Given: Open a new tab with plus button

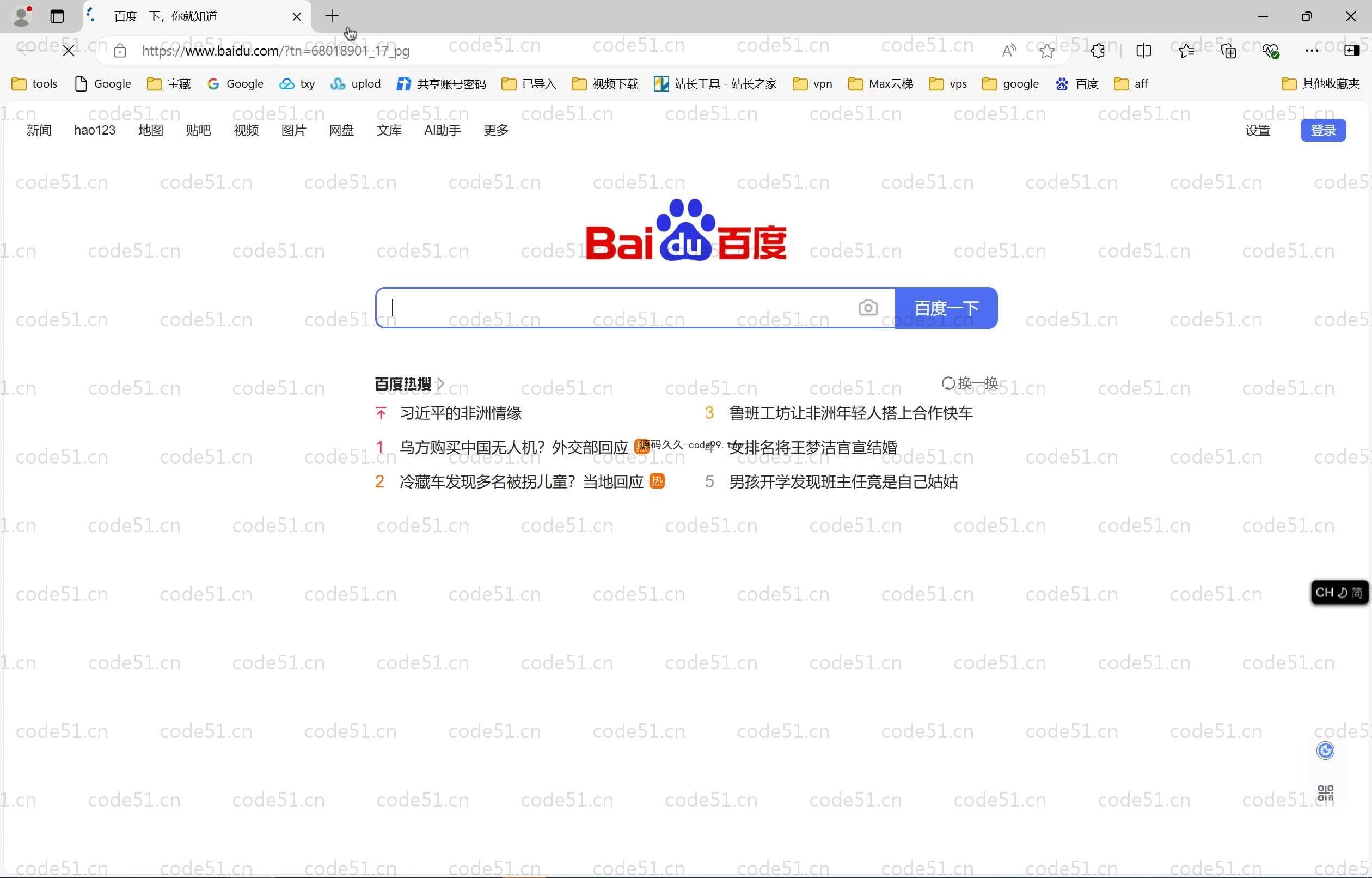Looking at the screenshot, I should (x=332, y=16).
